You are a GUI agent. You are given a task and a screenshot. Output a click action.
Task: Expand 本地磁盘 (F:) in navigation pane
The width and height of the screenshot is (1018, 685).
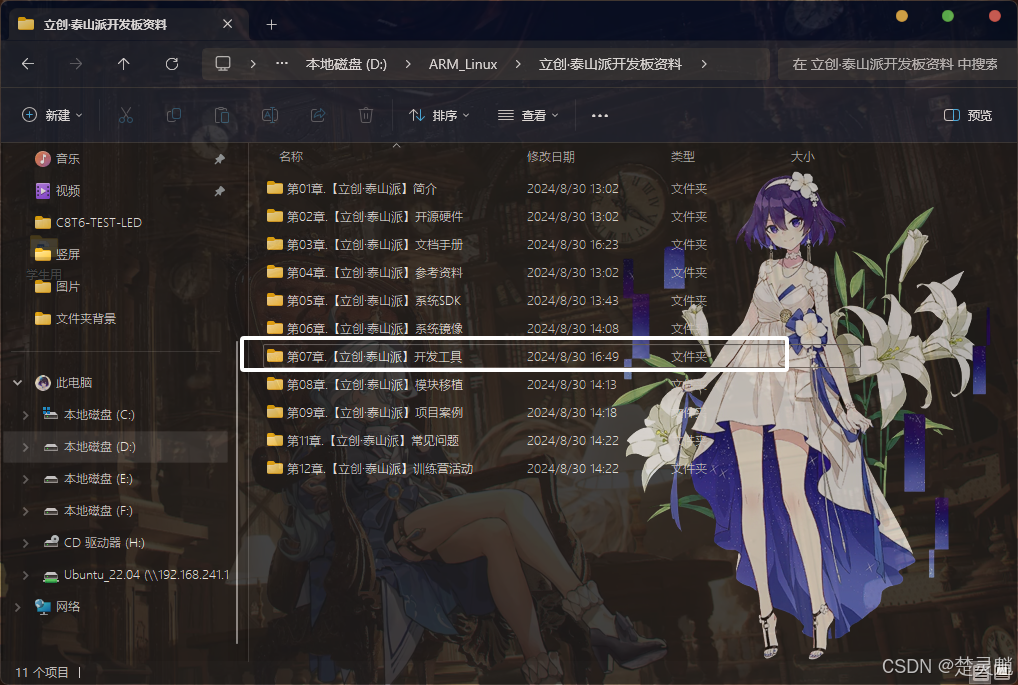[x=26, y=511]
